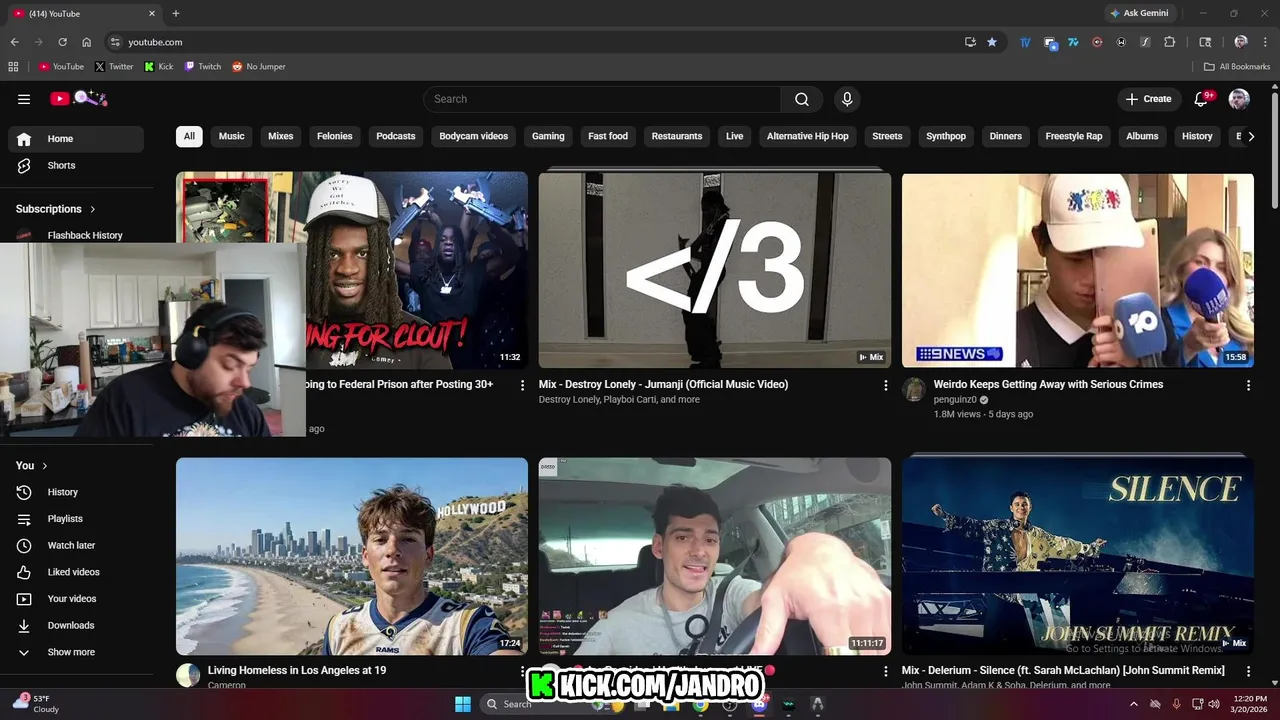Viewport: 1280px width, 720px height.
Task: Expand the You section
Action: tap(32, 466)
